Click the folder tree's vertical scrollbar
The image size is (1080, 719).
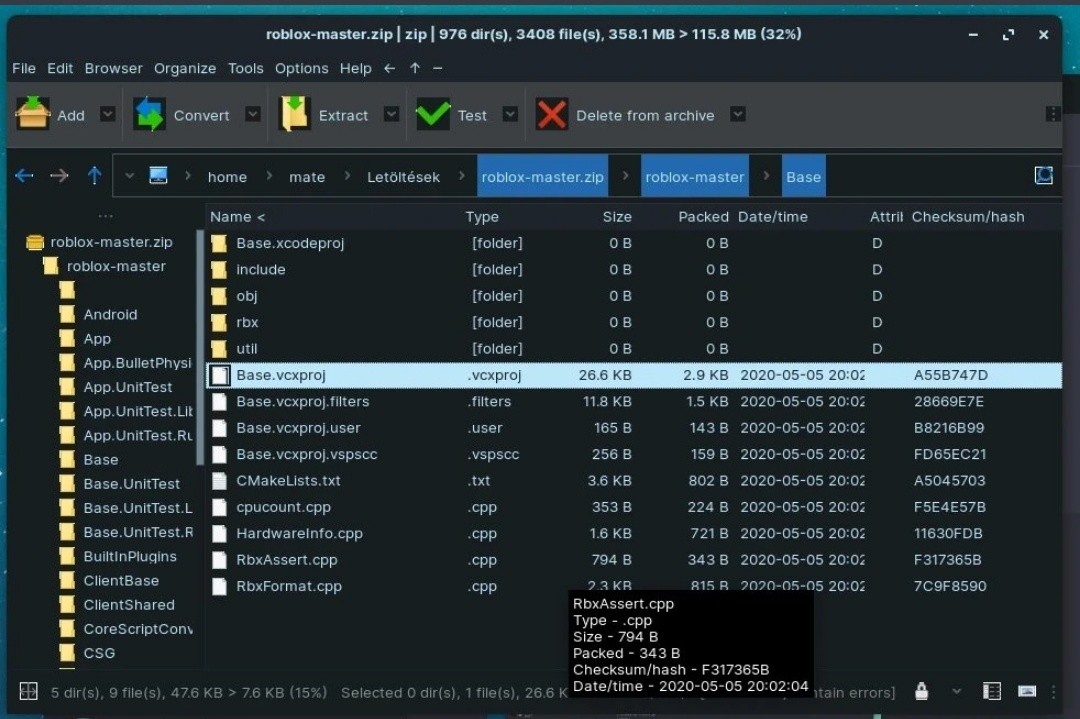[200, 348]
